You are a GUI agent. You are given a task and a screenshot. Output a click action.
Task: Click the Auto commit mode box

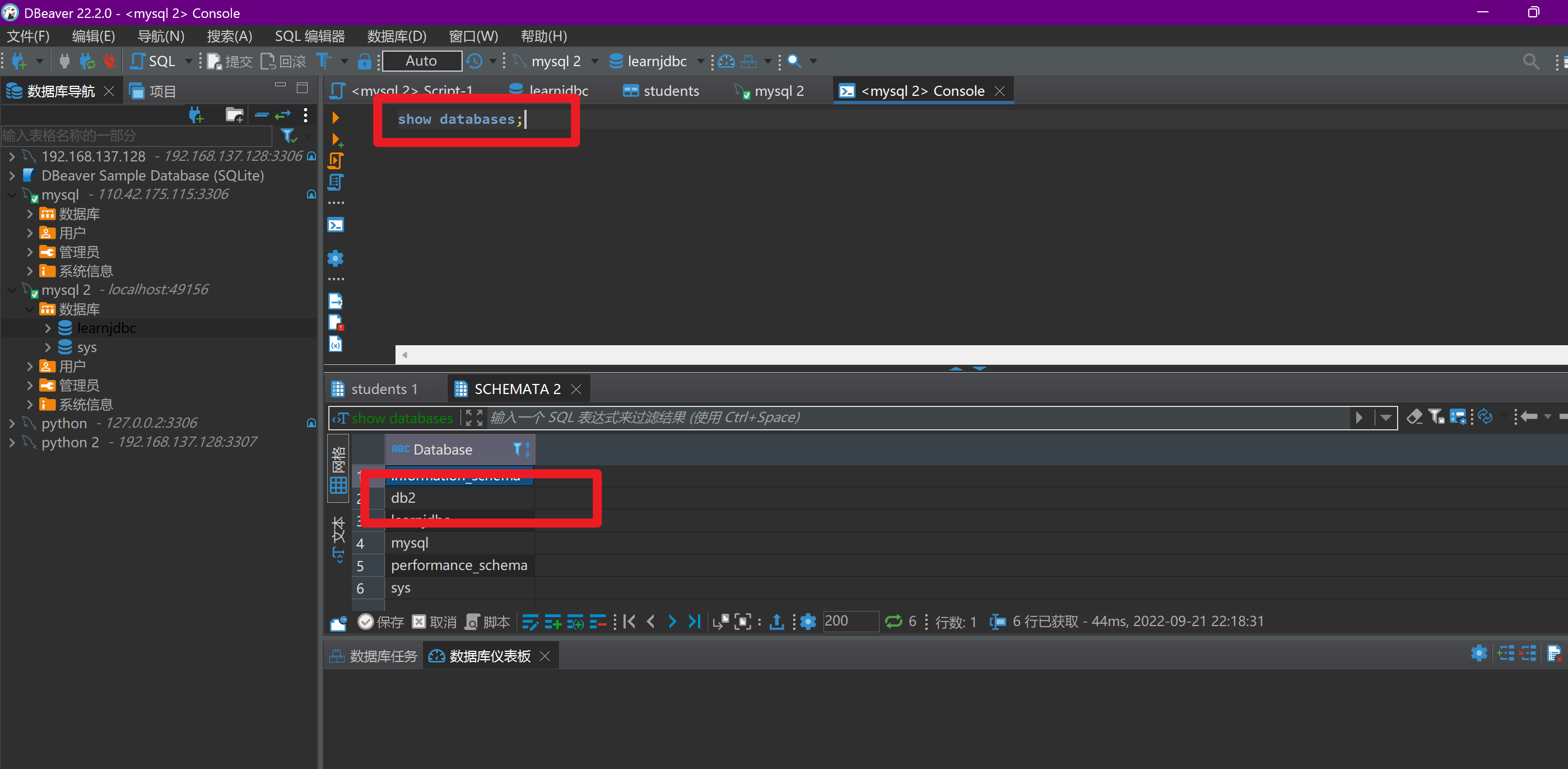coord(422,61)
